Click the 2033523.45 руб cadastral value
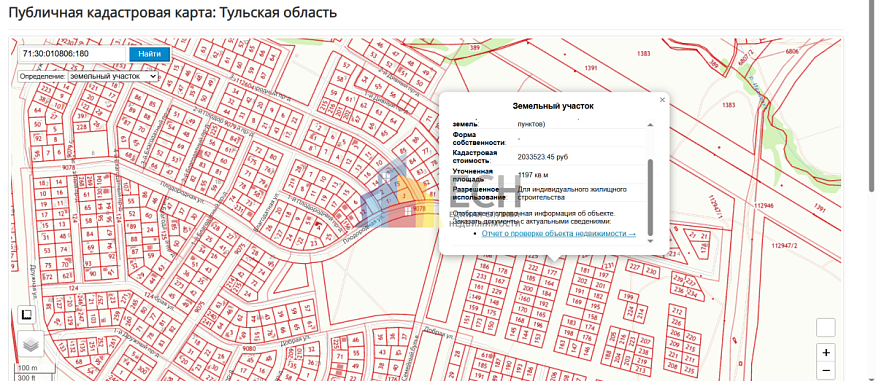 (543, 157)
